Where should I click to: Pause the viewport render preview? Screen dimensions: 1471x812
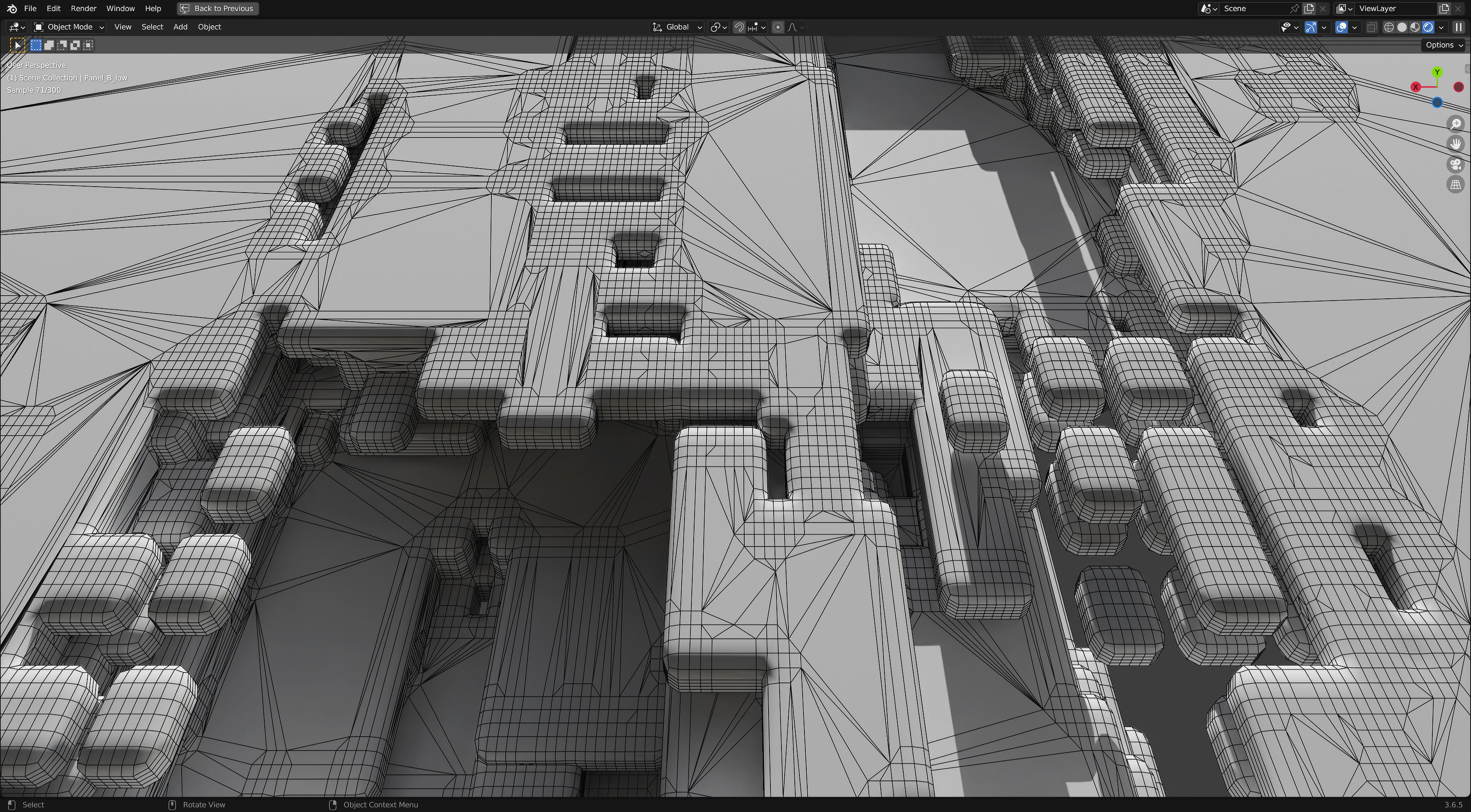pyautogui.click(x=1459, y=27)
